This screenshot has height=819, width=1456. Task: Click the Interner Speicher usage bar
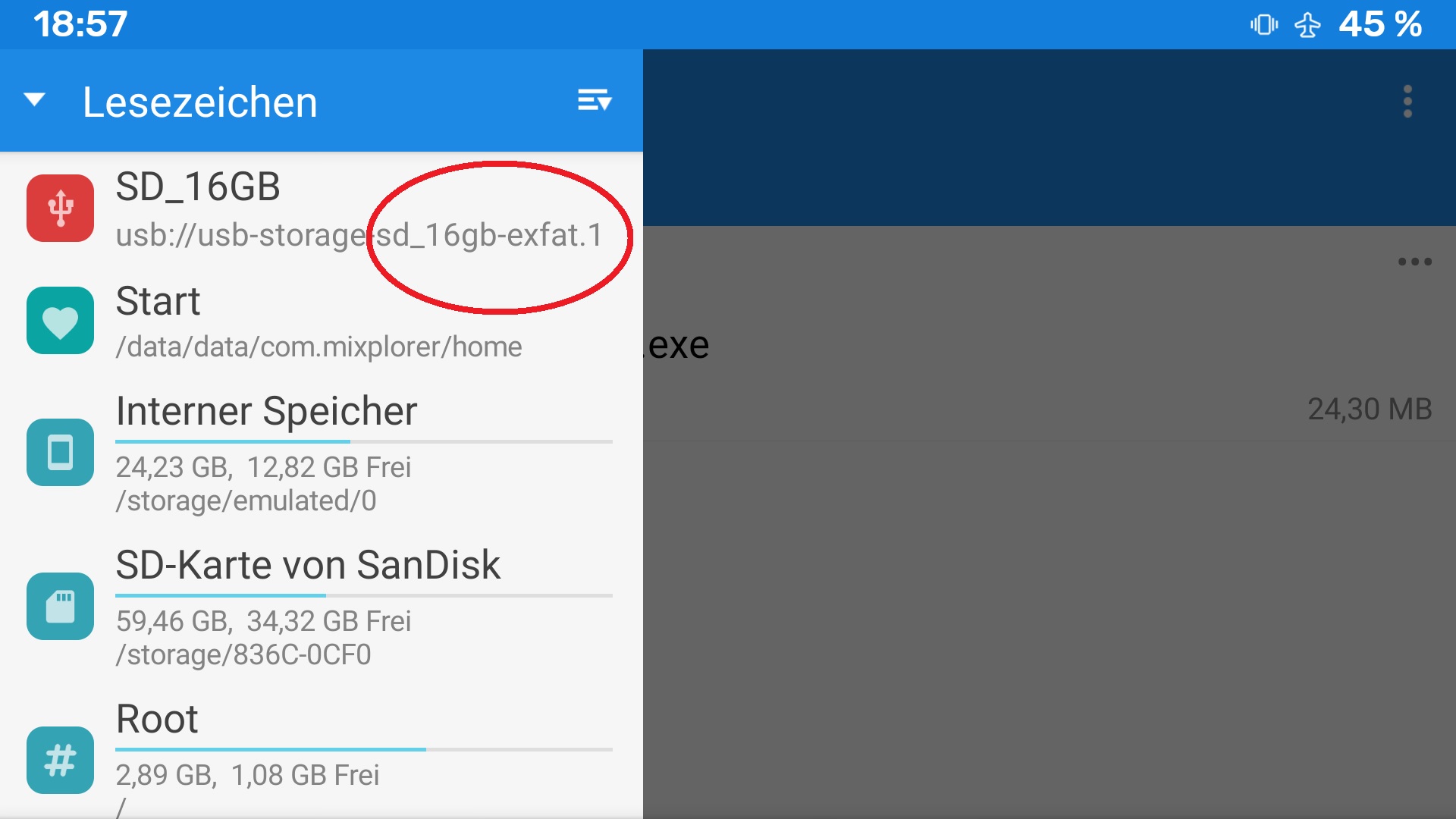tap(364, 441)
